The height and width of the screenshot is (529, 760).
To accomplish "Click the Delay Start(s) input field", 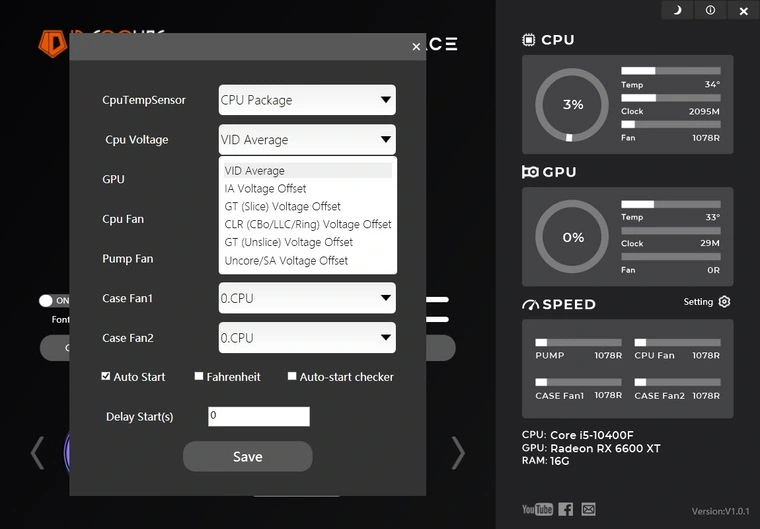I will (x=258, y=416).
